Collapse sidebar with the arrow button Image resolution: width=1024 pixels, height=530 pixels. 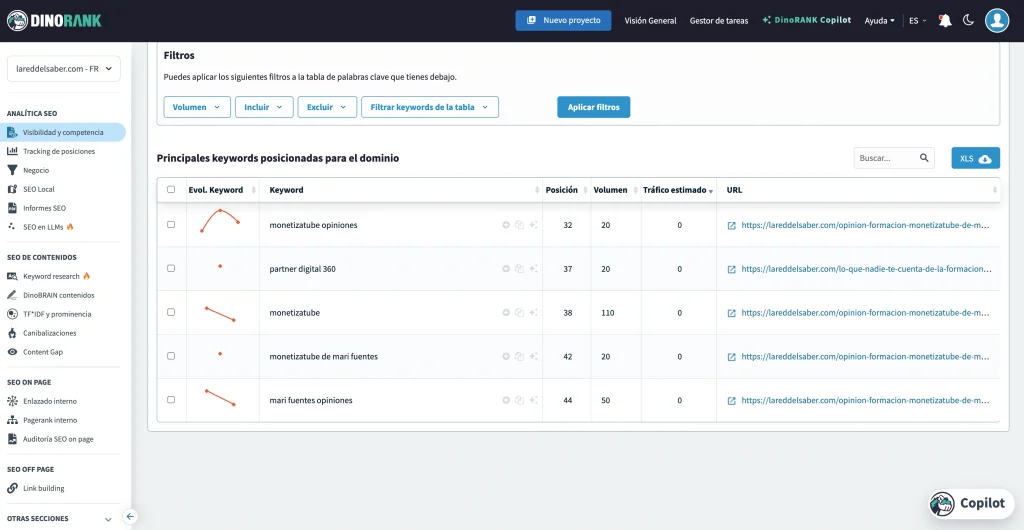(130, 517)
